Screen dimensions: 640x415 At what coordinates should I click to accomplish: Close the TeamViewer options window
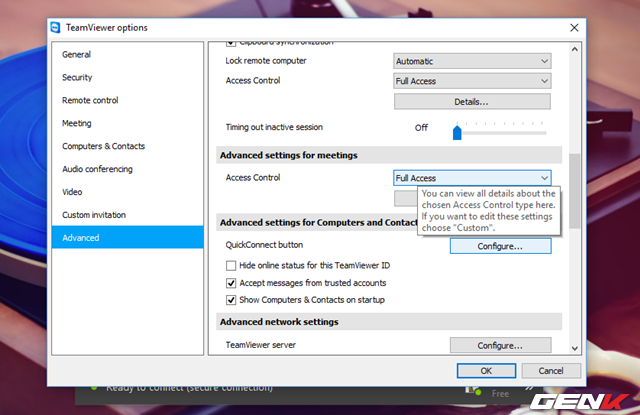pyautogui.click(x=574, y=27)
